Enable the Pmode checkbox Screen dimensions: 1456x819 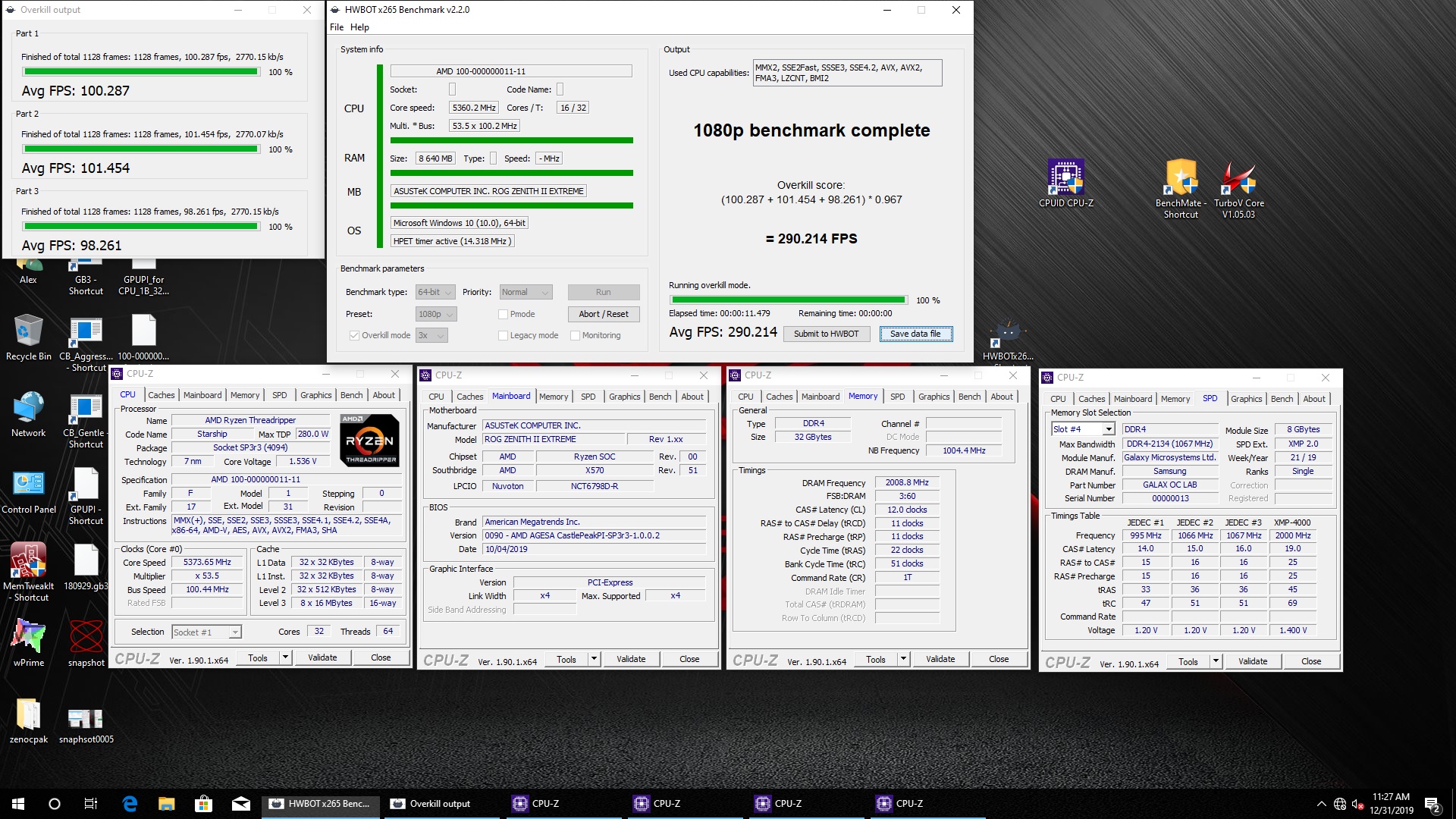[503, 314]
